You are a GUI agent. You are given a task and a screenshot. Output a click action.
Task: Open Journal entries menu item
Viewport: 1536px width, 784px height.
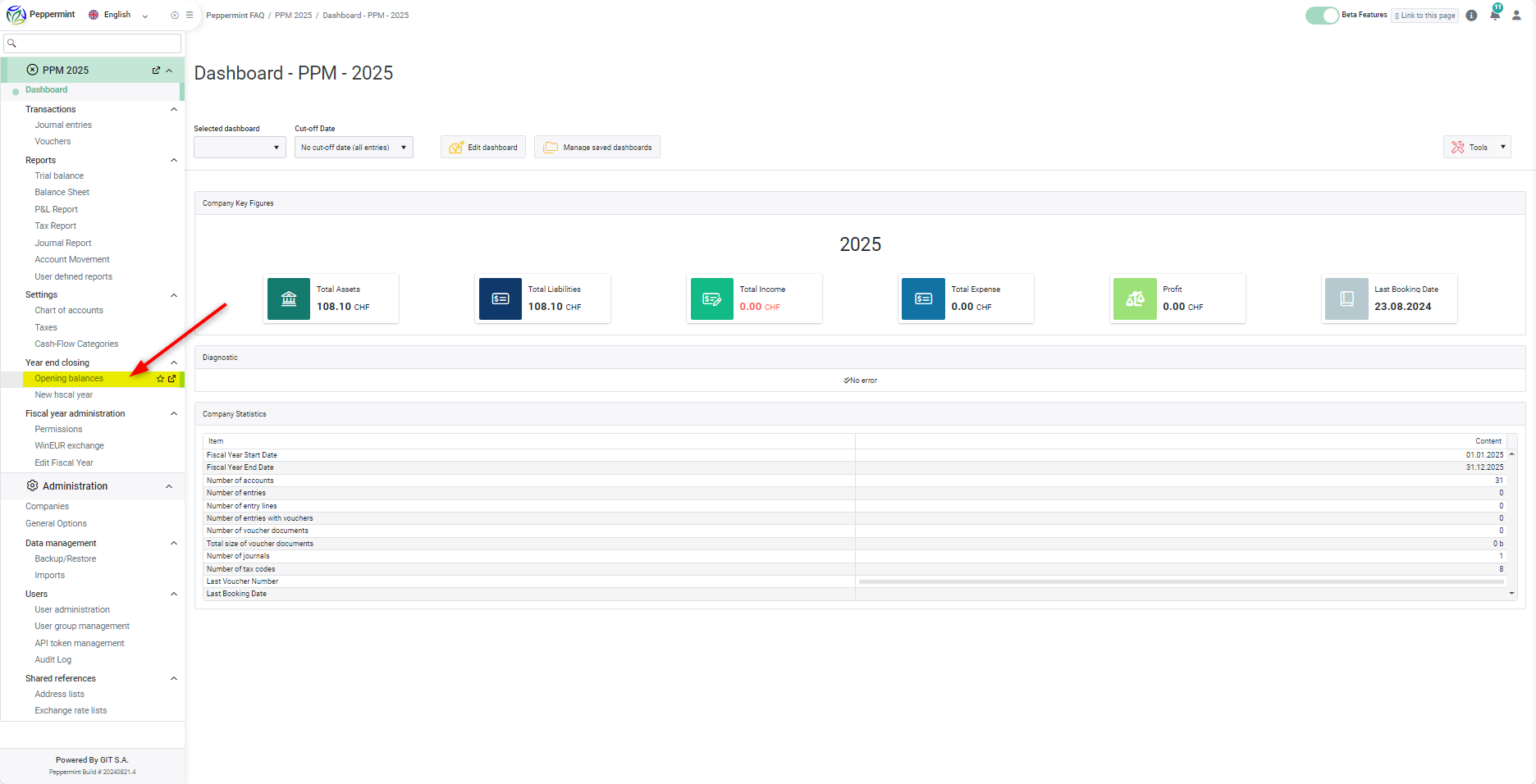[x=63, y=125]
